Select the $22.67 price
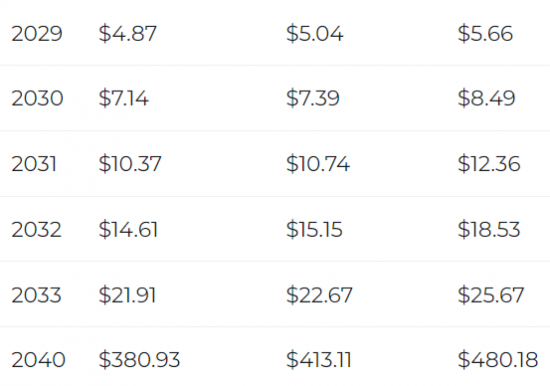The image size is (550, 386). 319,295
